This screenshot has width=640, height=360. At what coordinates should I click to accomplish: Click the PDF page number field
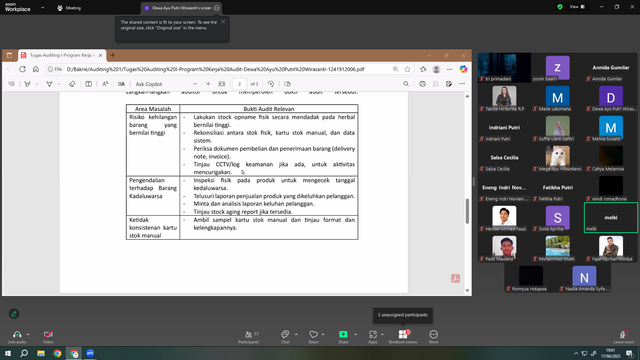pos(240,84)
